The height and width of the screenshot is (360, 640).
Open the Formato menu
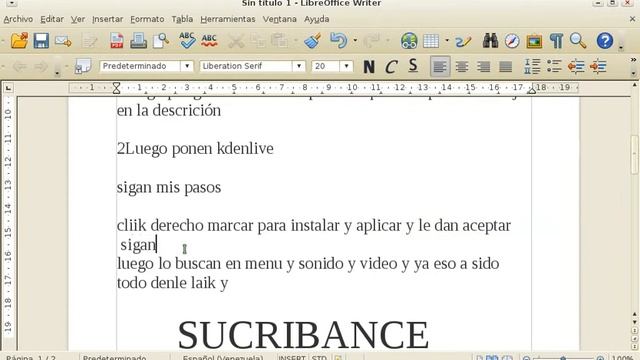(x=147, y=19)
